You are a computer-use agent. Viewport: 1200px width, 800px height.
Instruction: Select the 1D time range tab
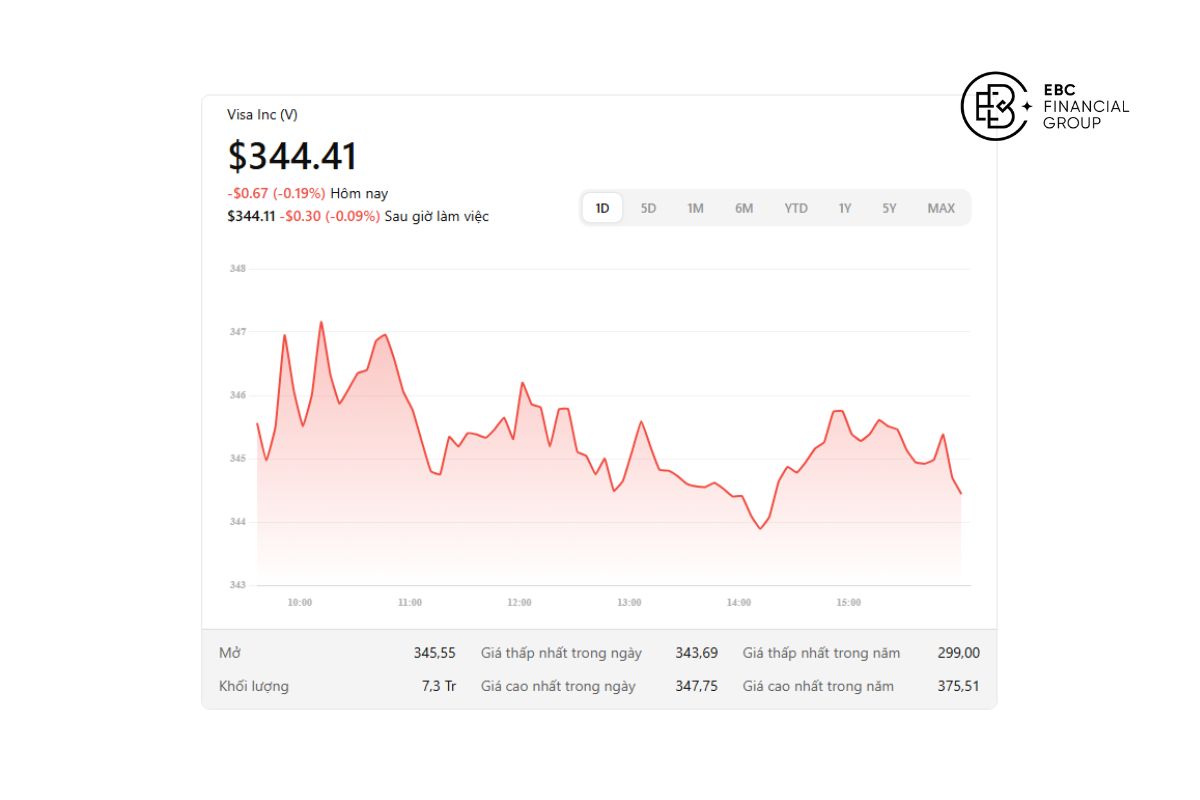[x=602, y=208]
